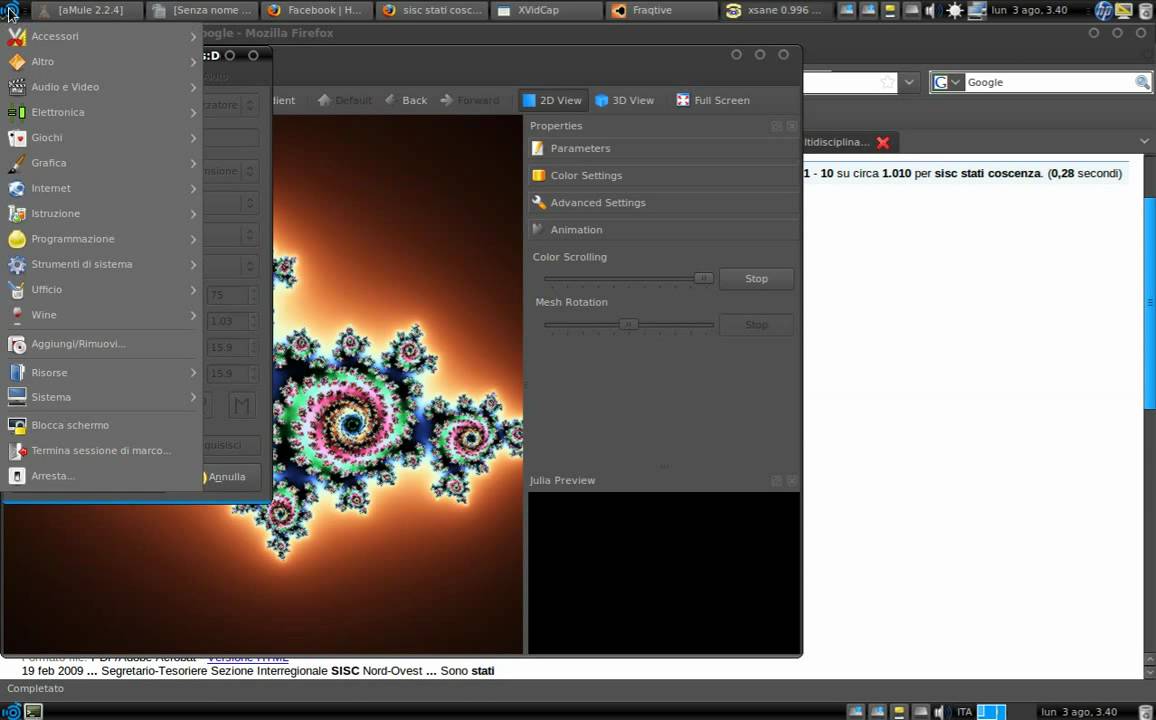Select Termina sessione di marco

click(x=100, y=450)
